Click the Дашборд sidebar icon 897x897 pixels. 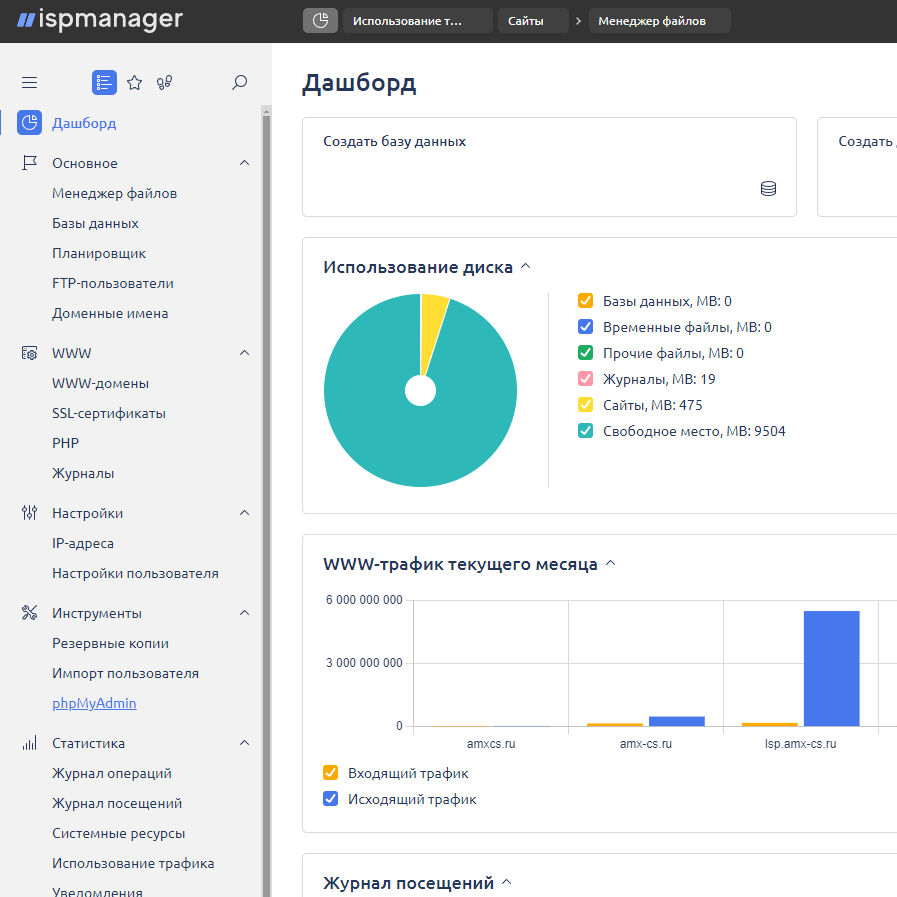(29, 122)
